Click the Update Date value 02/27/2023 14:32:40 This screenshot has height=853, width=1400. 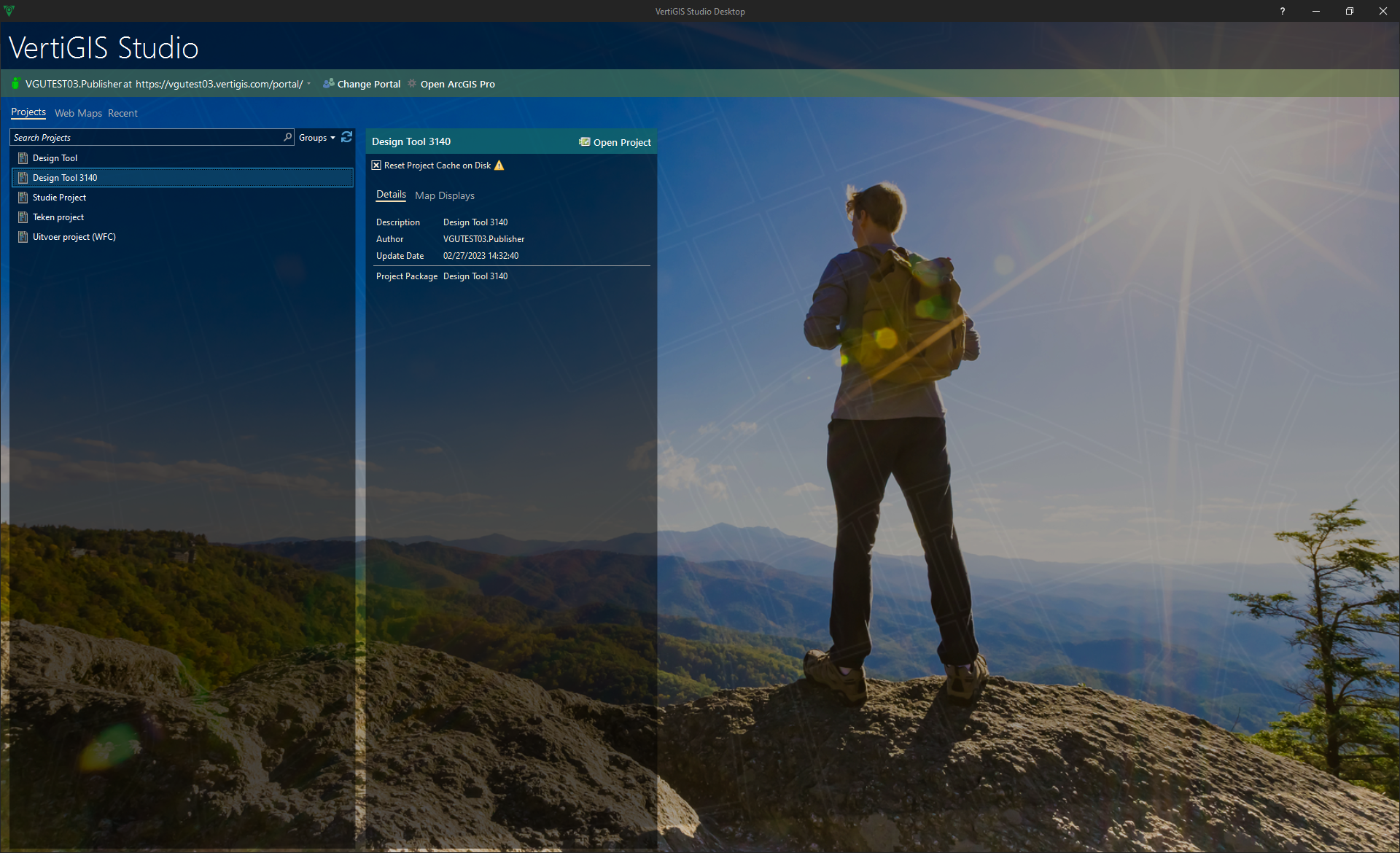(x=481, y=256)
